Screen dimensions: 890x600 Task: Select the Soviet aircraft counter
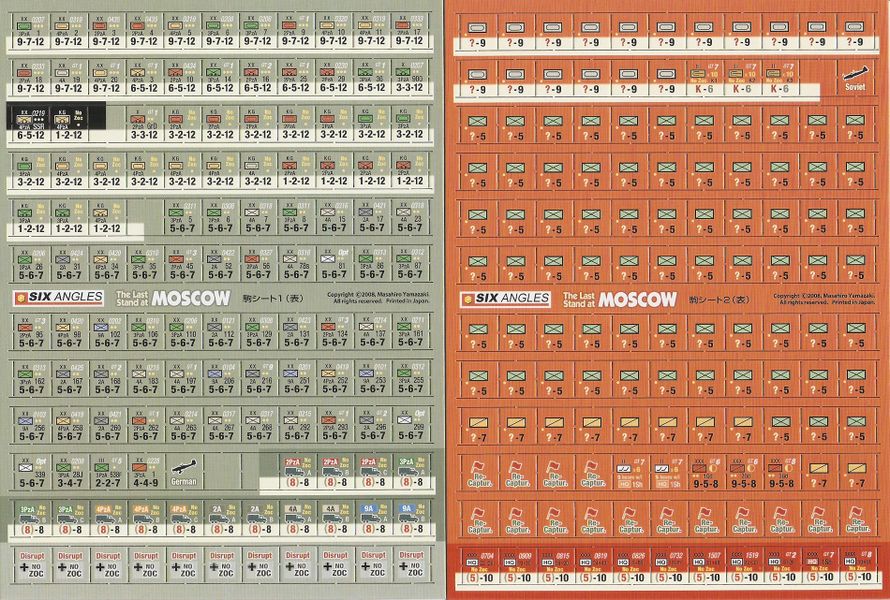click(x=856, y=76)
